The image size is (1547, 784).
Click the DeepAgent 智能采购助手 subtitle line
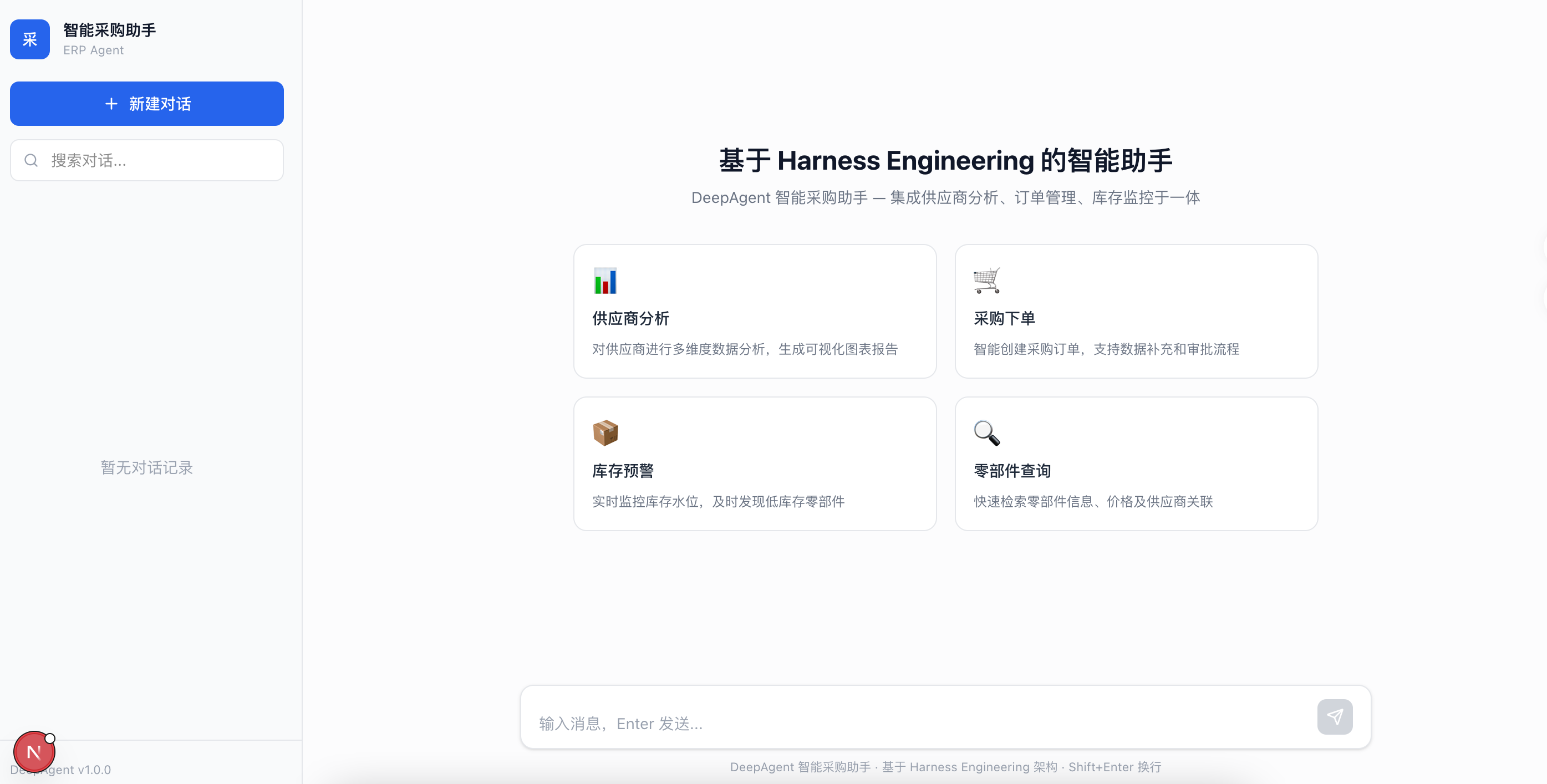[x=945, y=197]
